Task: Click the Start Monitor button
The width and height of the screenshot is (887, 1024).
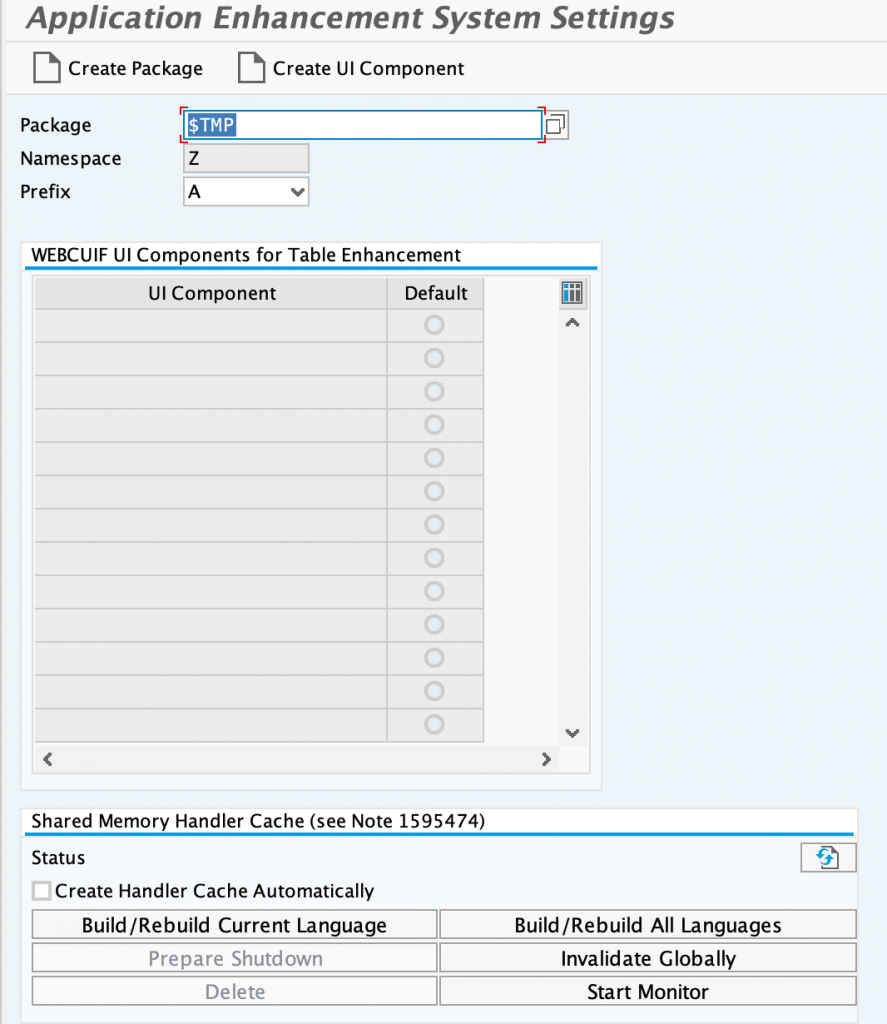Action: (648, 991)
